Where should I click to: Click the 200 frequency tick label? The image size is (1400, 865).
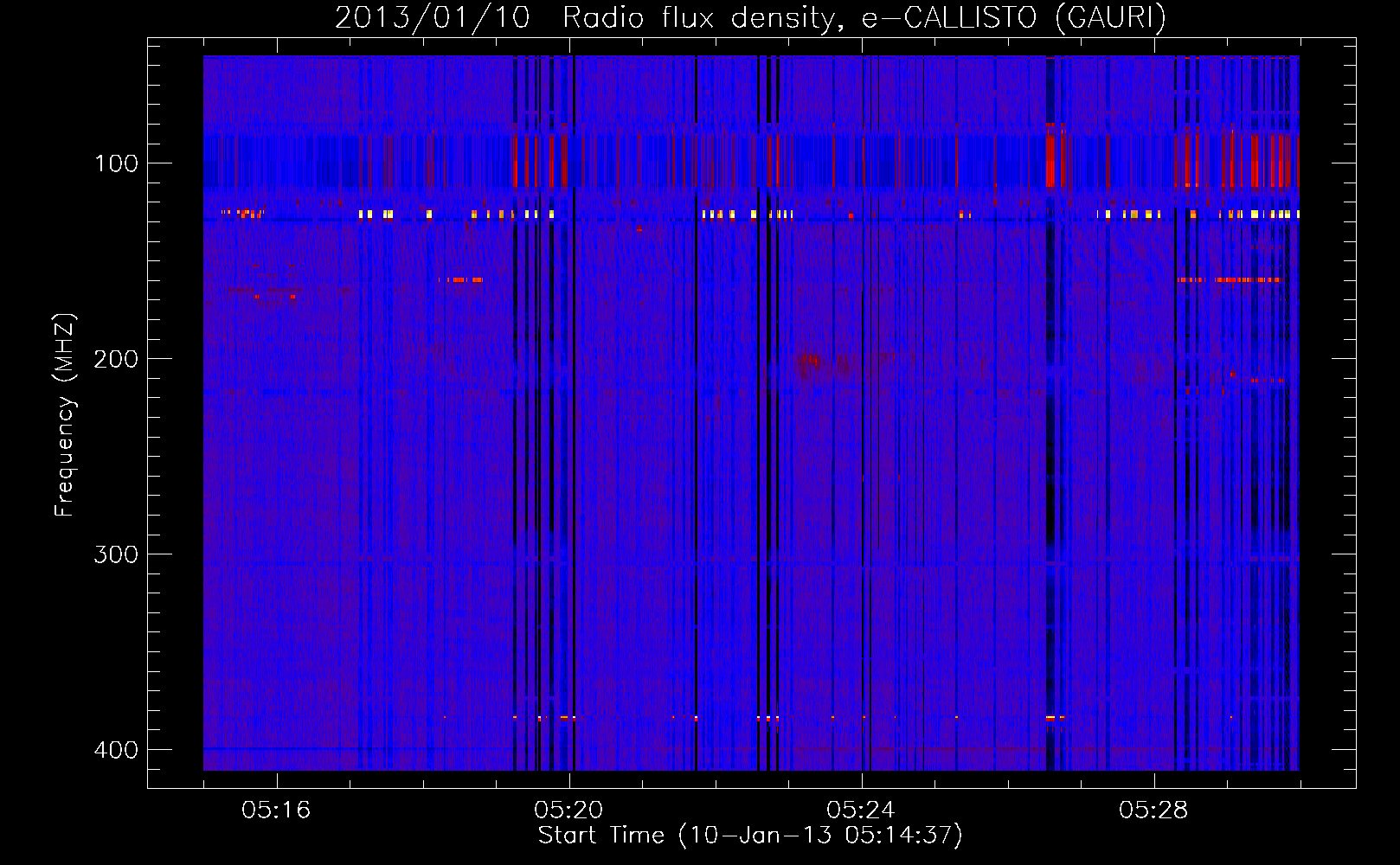pyautogui.click(x=116, y=359)
